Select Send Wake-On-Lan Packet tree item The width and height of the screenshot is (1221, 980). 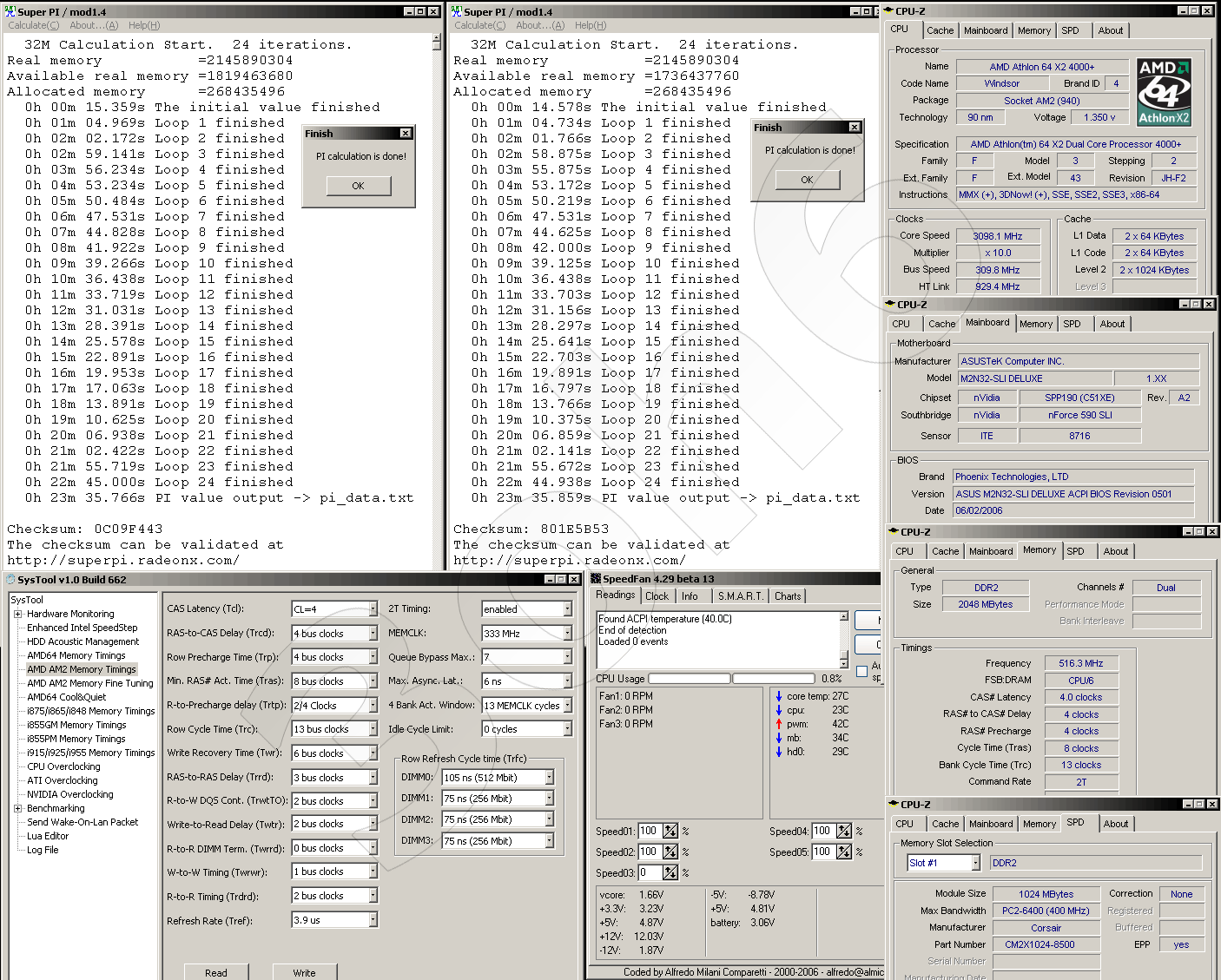pyautogui.click(x=82, y=822)
